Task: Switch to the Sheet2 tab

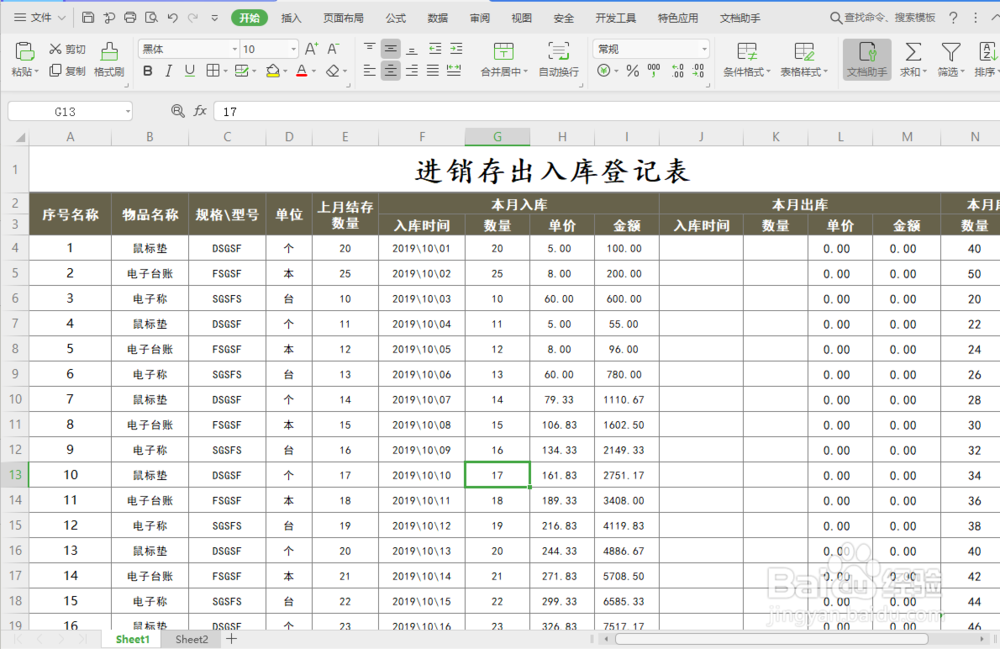Action: point(190,639)
